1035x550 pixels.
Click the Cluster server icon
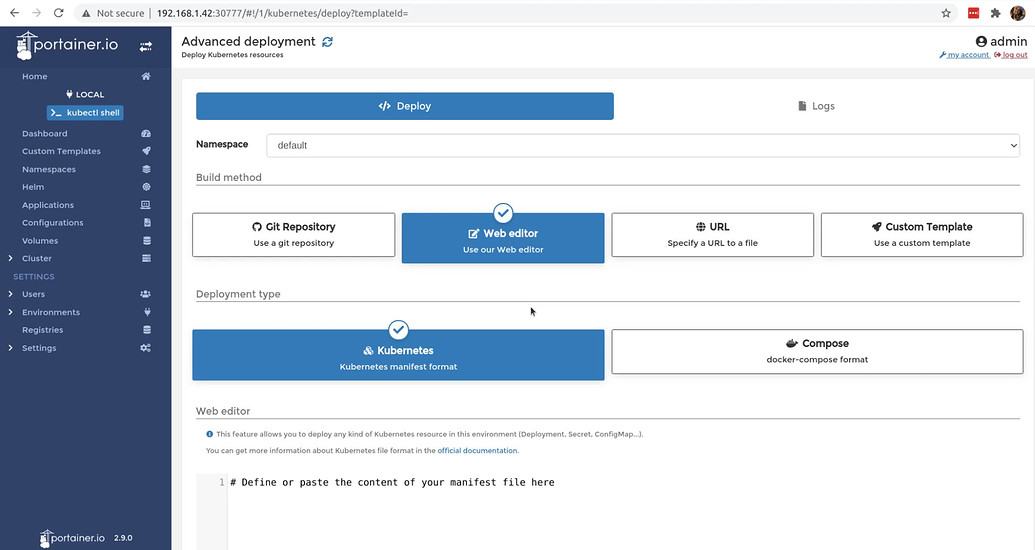point(146,258)
